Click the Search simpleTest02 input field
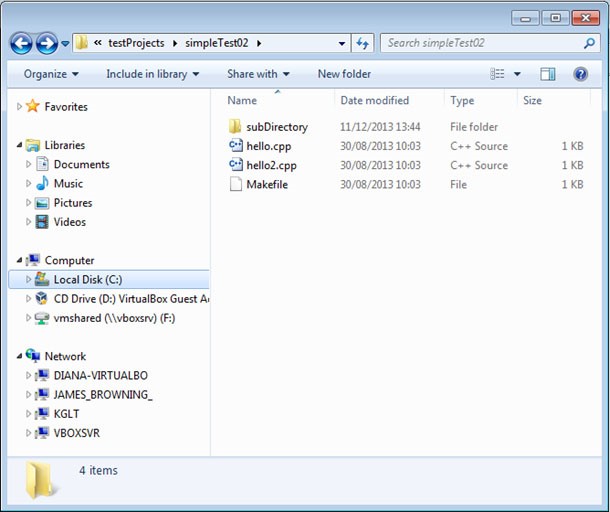The height and width of the screenshot is (512, 610). click(x=480, y=43)
